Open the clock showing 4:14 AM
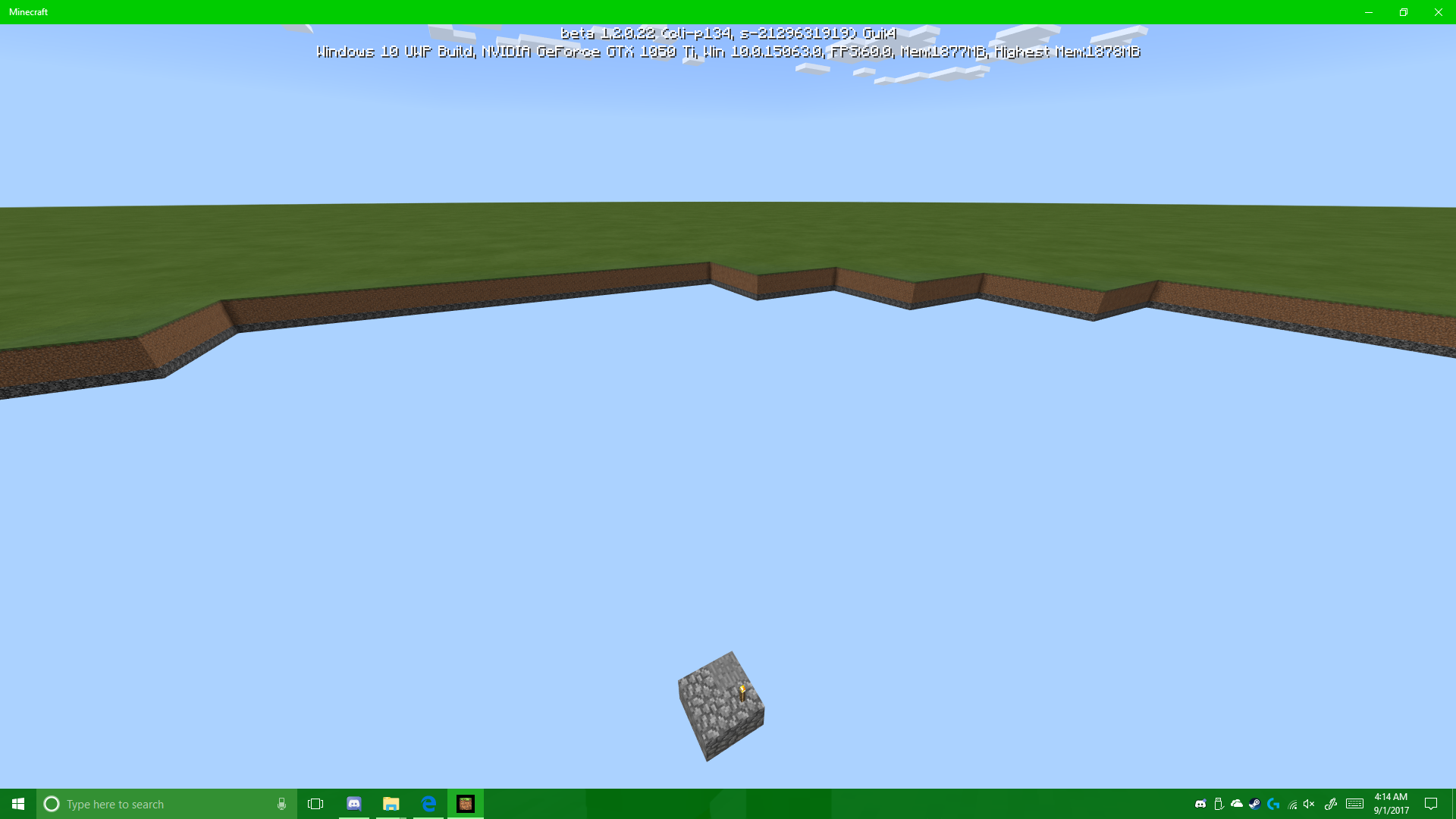 tap(1391, 804)
